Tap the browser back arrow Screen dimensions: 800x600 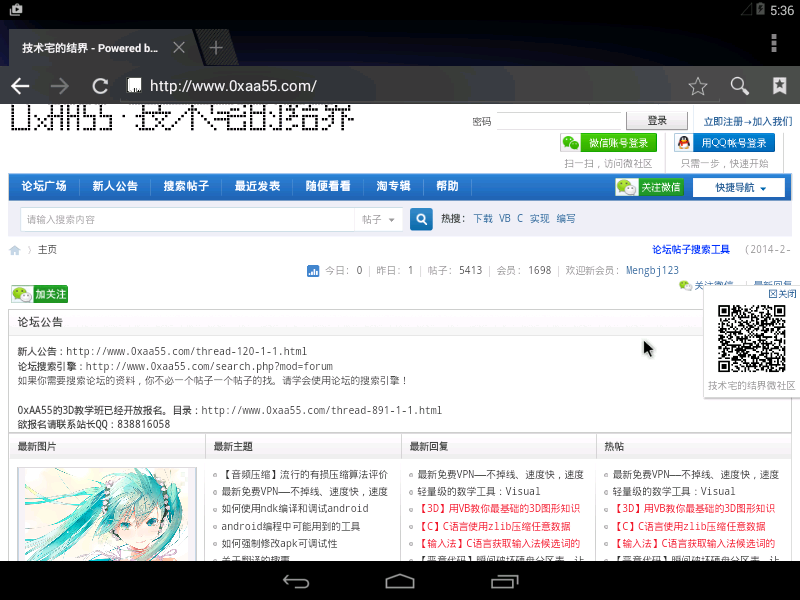[x=20, y=86]
